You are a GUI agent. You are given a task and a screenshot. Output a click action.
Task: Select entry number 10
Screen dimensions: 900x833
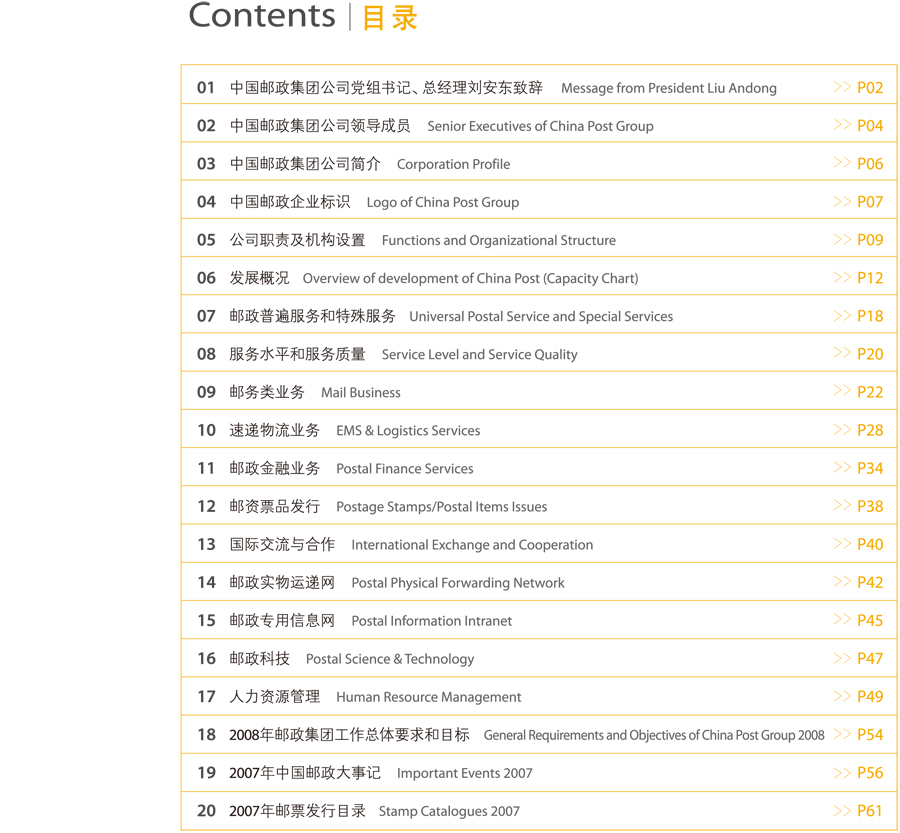click(206, 431)
